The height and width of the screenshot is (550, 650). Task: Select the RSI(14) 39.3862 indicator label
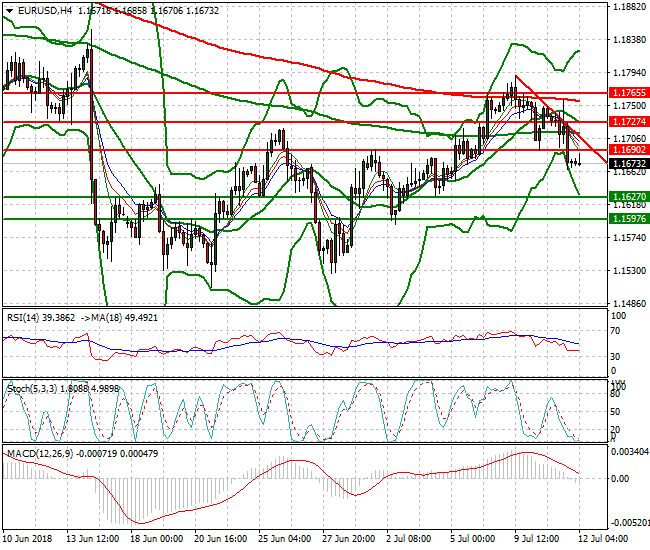(41, 318)
